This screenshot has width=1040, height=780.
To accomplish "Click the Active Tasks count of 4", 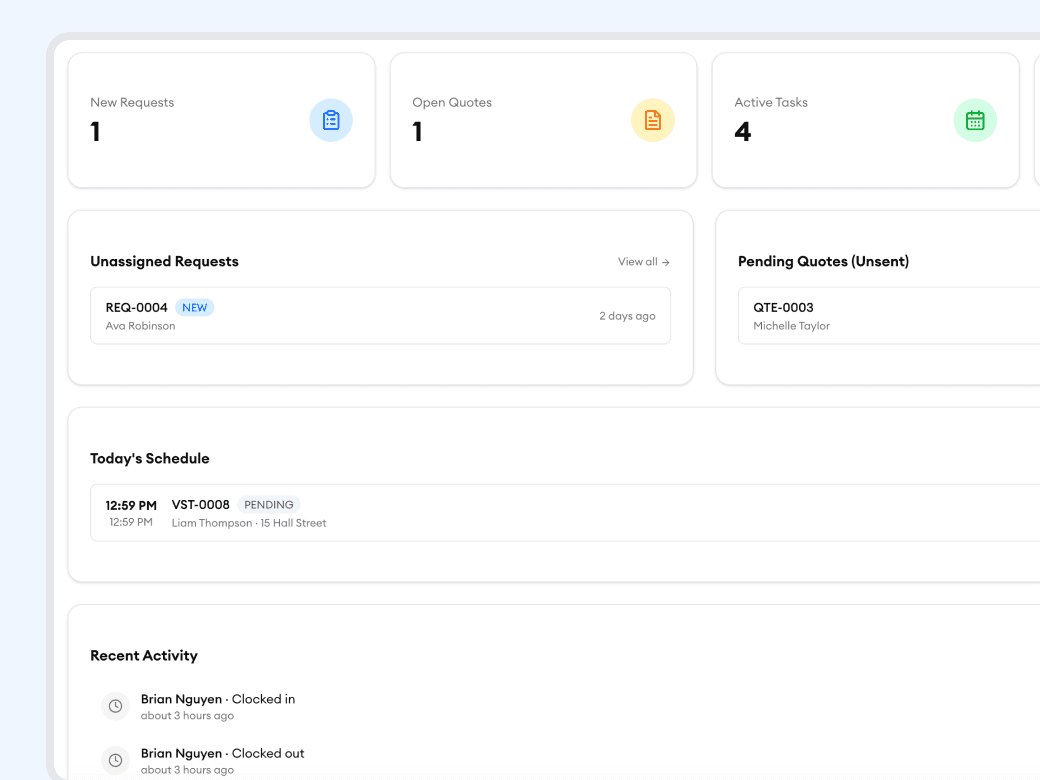I will (x=742, y=131).
